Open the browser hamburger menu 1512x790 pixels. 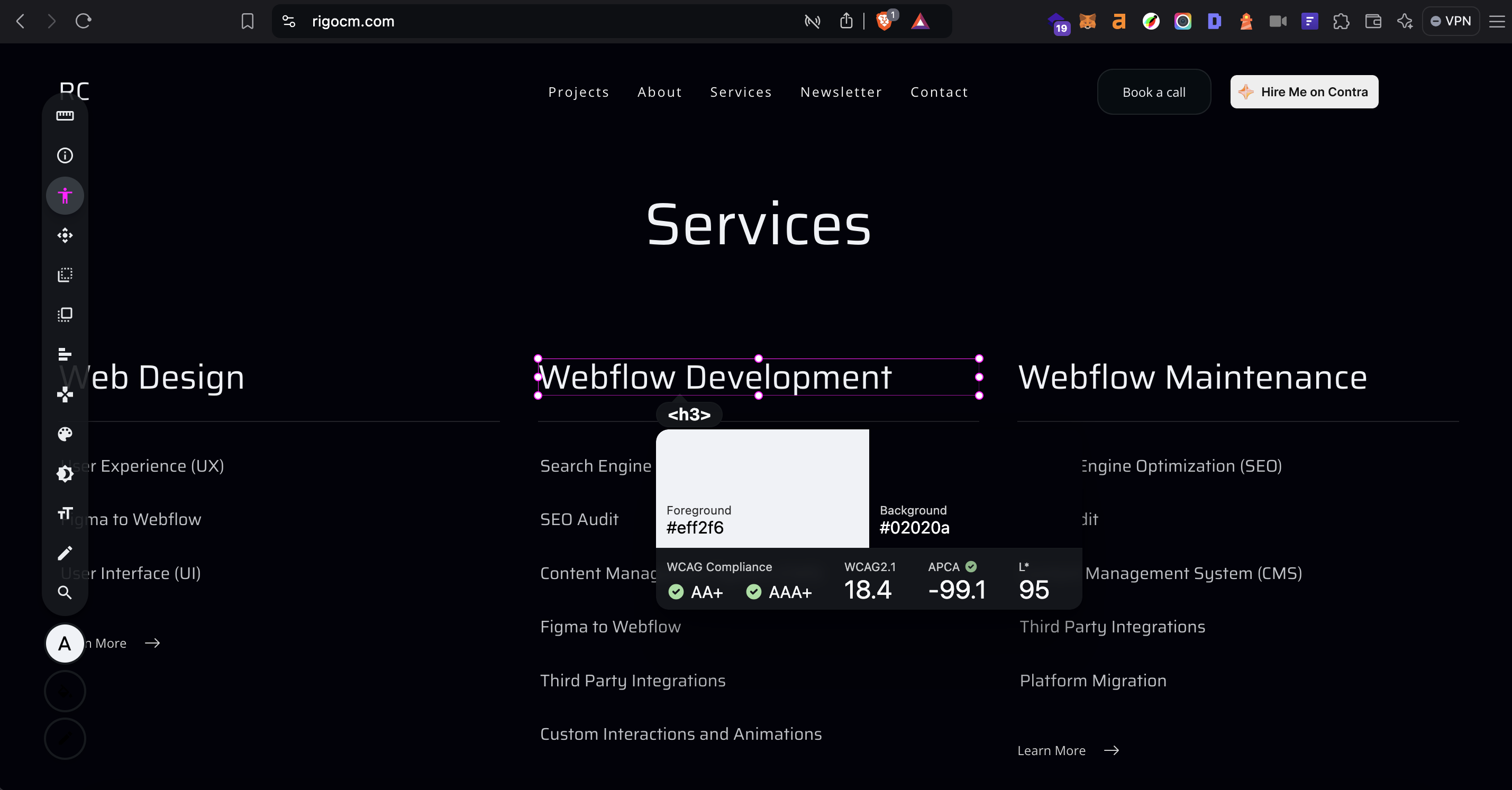(x=1497, y=21)
